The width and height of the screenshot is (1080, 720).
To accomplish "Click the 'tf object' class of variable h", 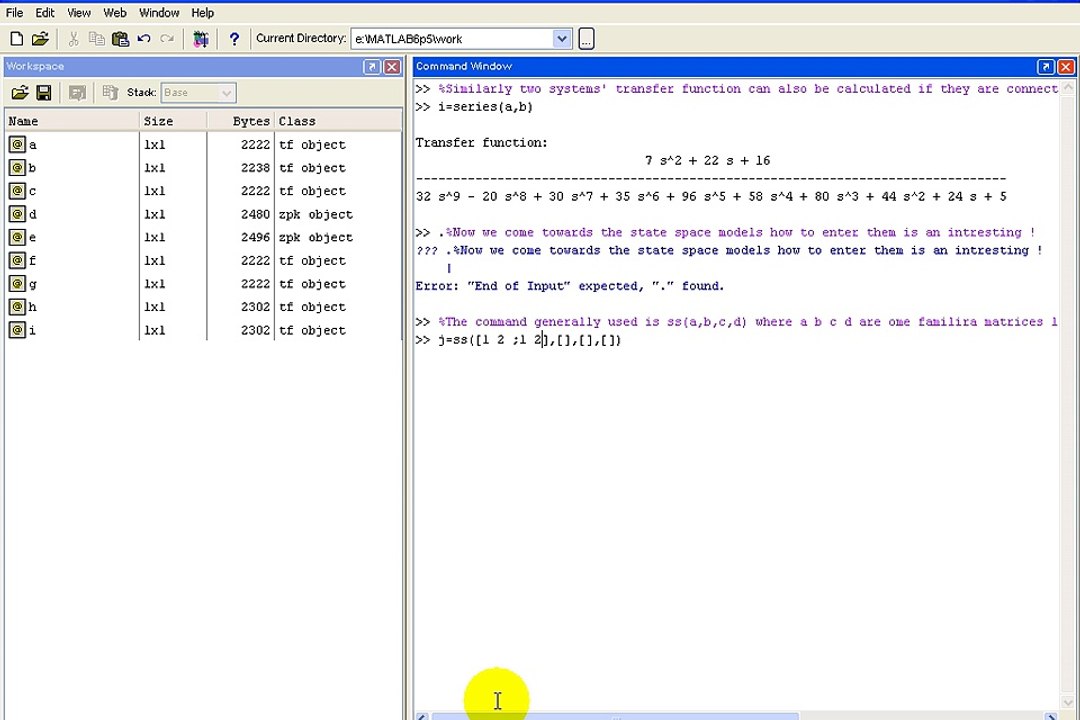I will [x=312, y=307].
